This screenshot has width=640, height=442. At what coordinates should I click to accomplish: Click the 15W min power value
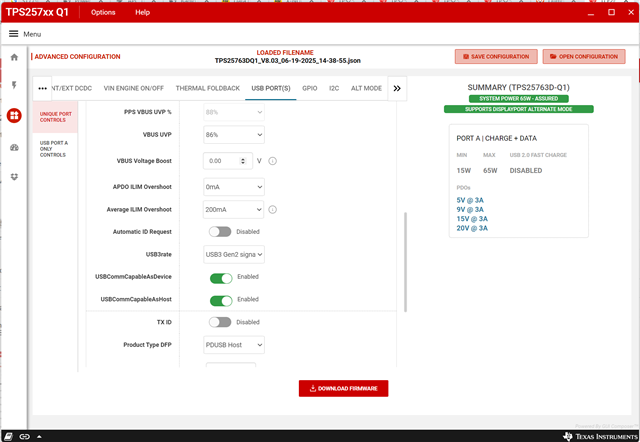tap(464, 171)
